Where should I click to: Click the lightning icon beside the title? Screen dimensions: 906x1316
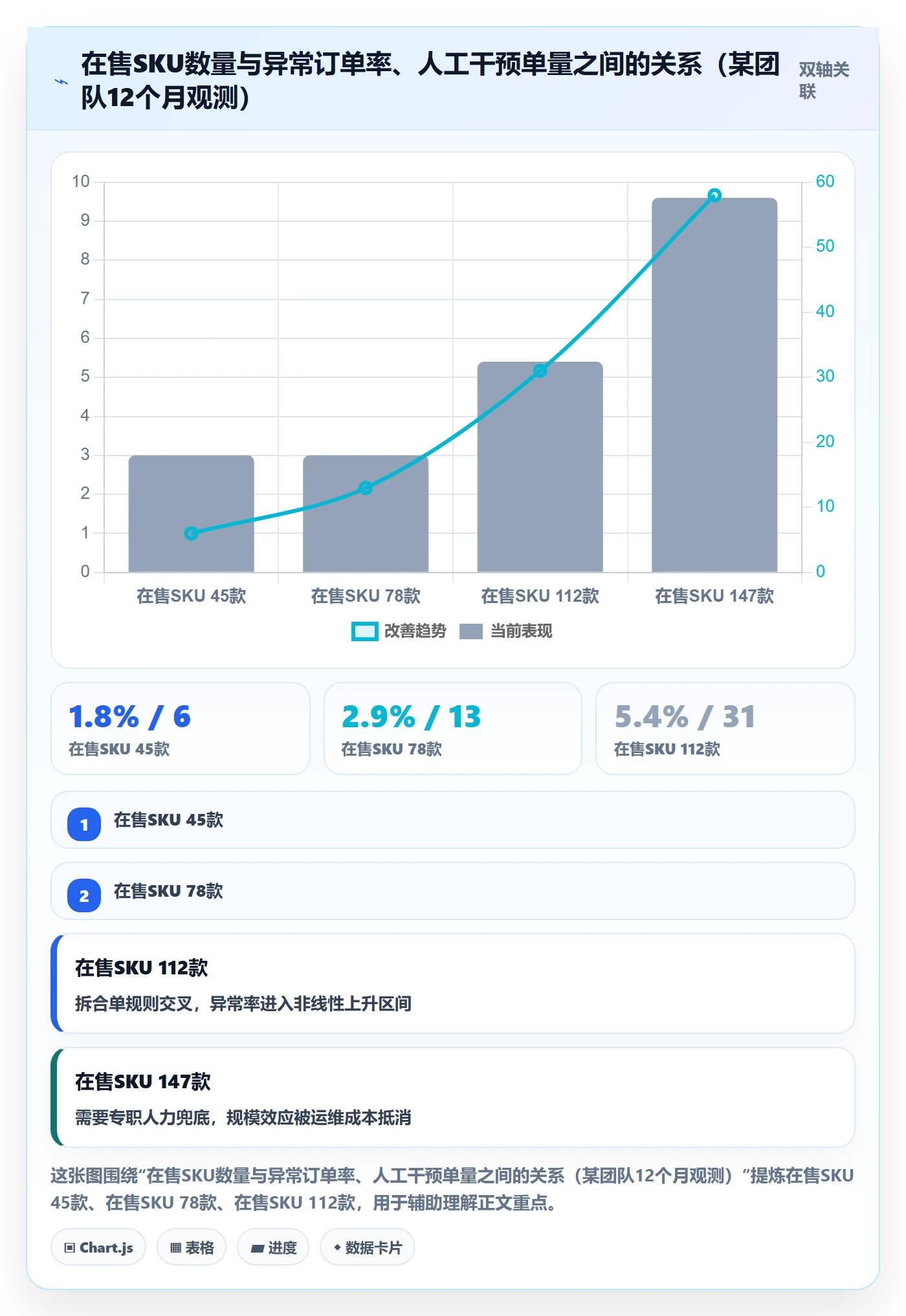pos(61,82)
